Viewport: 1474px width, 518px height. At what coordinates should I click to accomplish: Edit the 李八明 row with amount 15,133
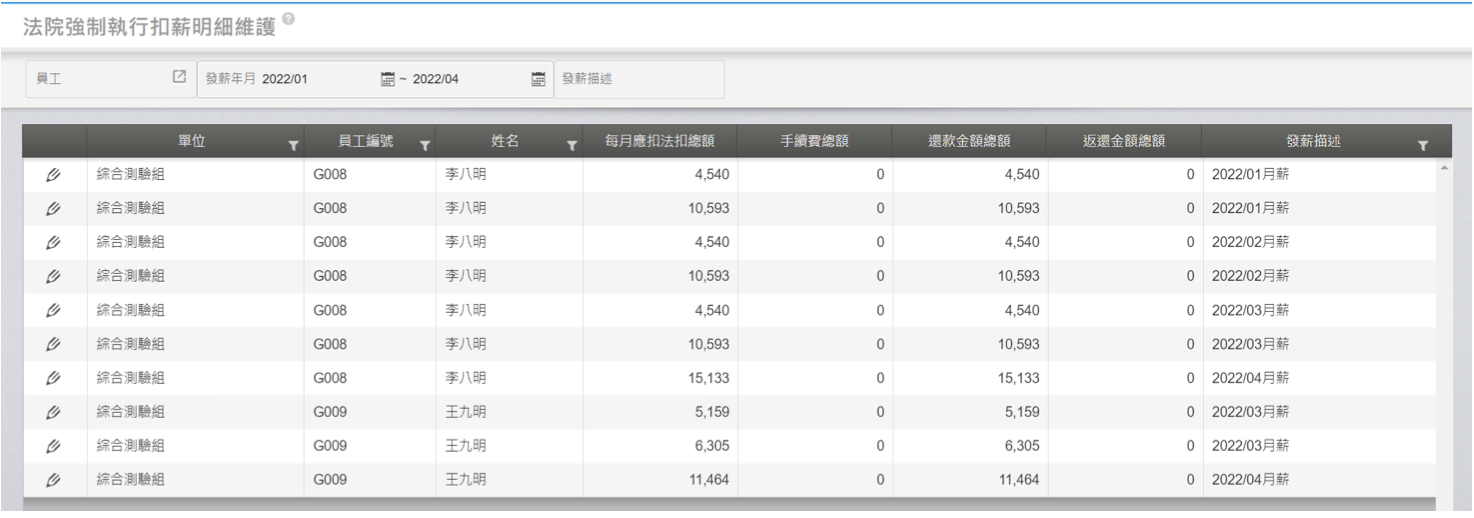pyautogui.click(x=53, y=377)
